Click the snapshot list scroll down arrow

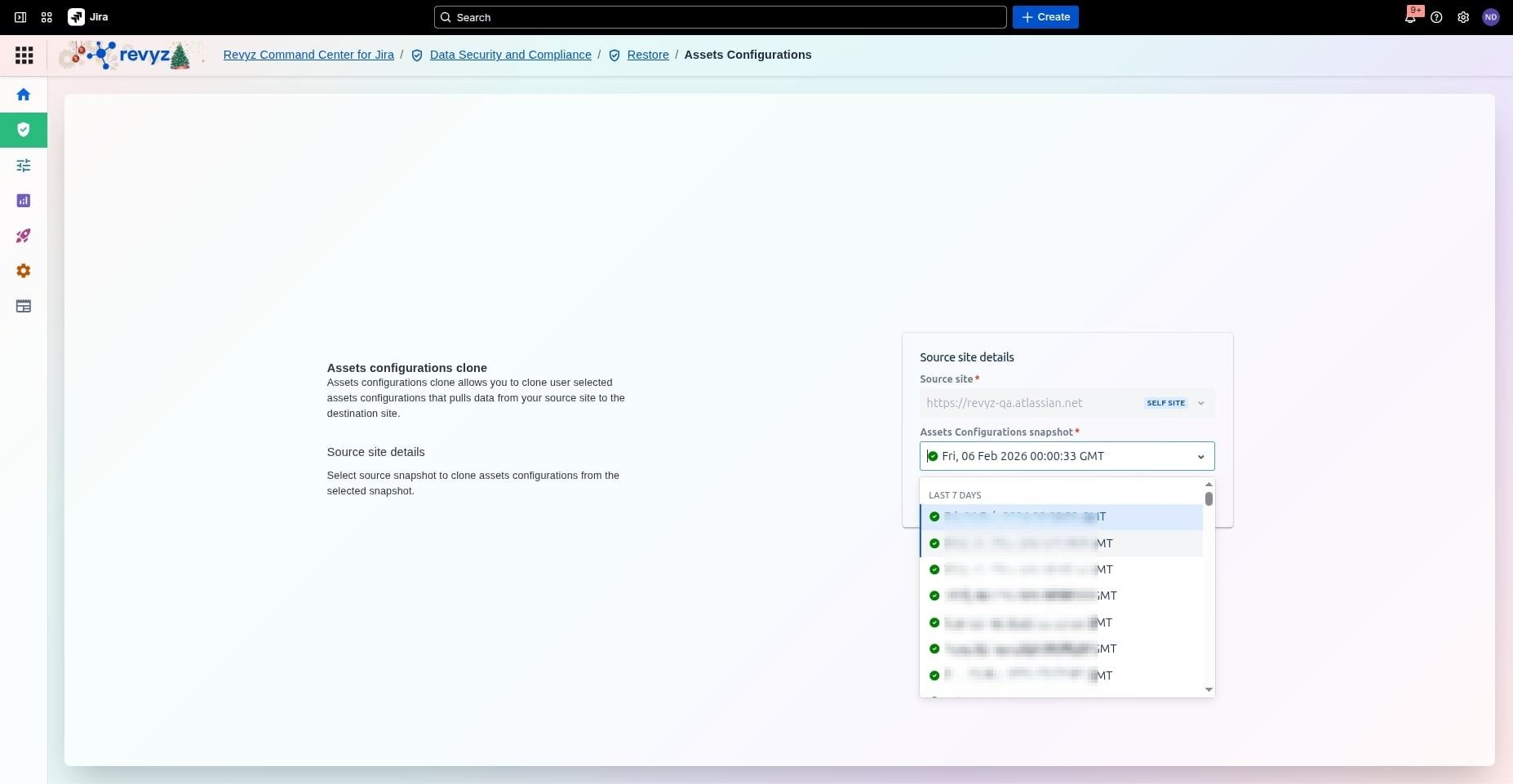[1209, 690]
